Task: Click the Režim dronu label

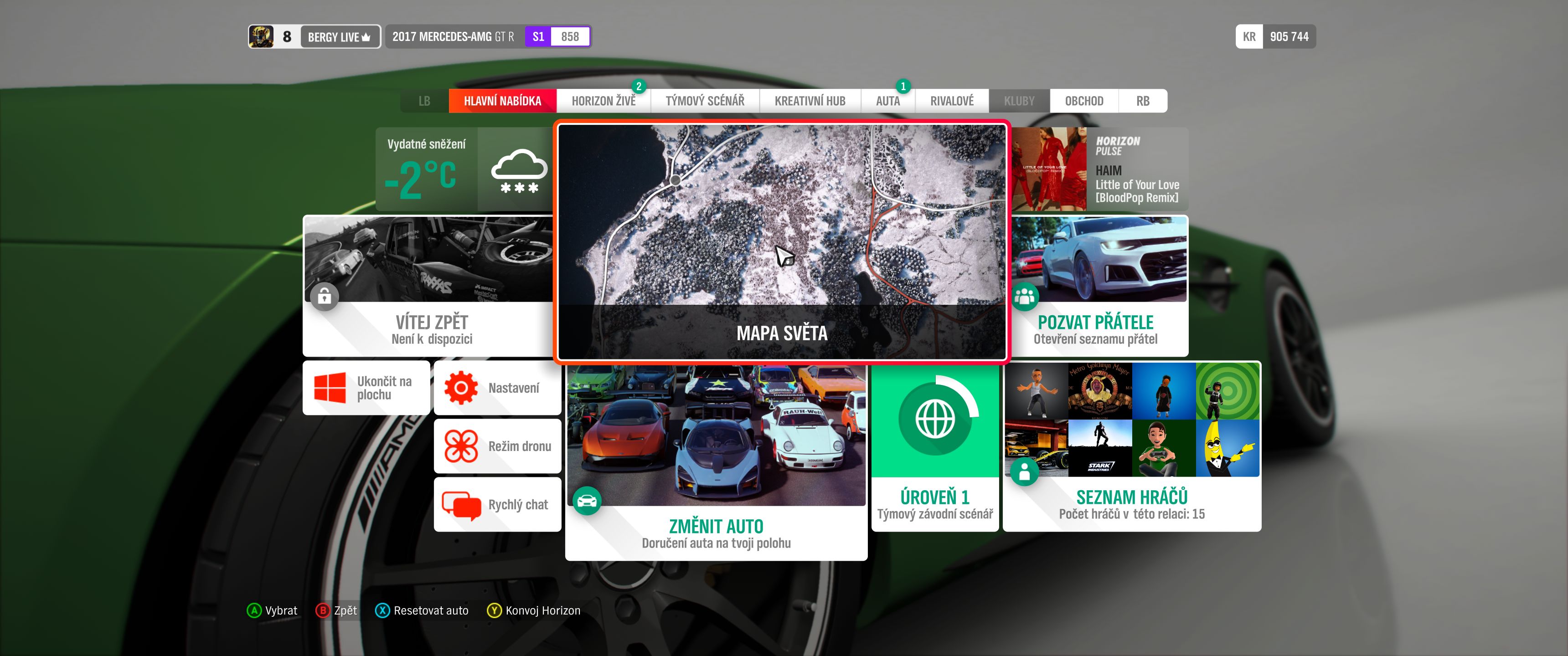Action: click(520, 446)
